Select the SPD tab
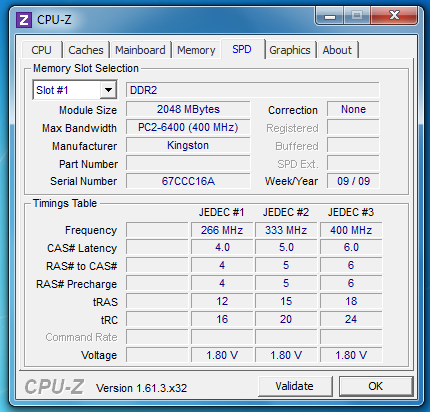The image size is (430, 412). pos(242,49)
